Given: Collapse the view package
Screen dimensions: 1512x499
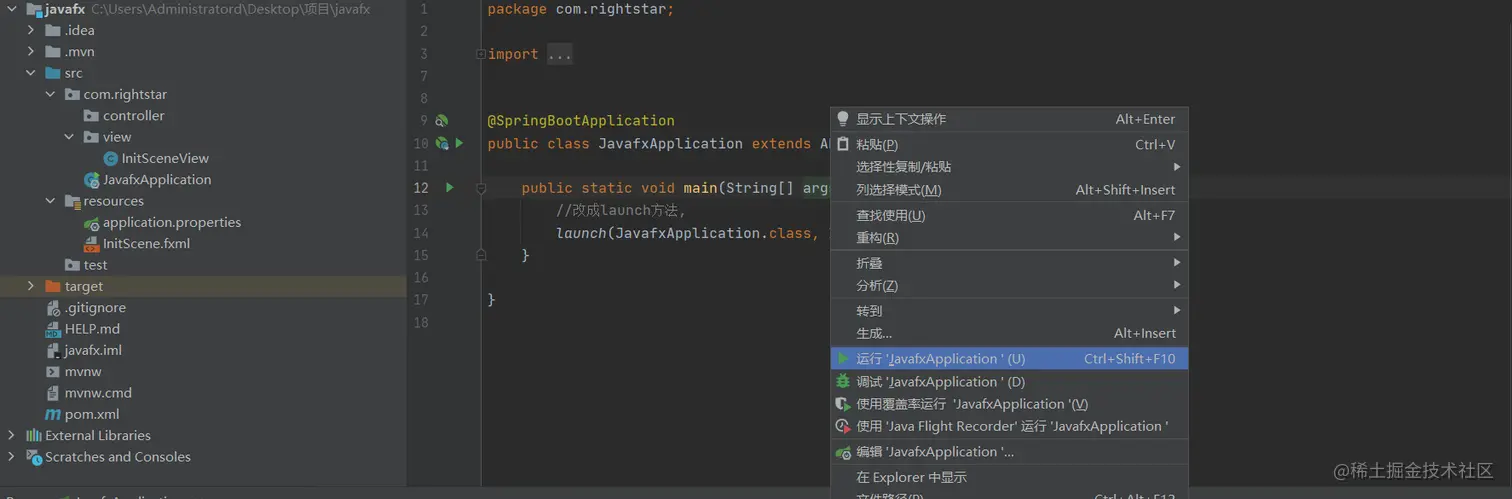Looking at the screenshot, I should click(69, 137).
